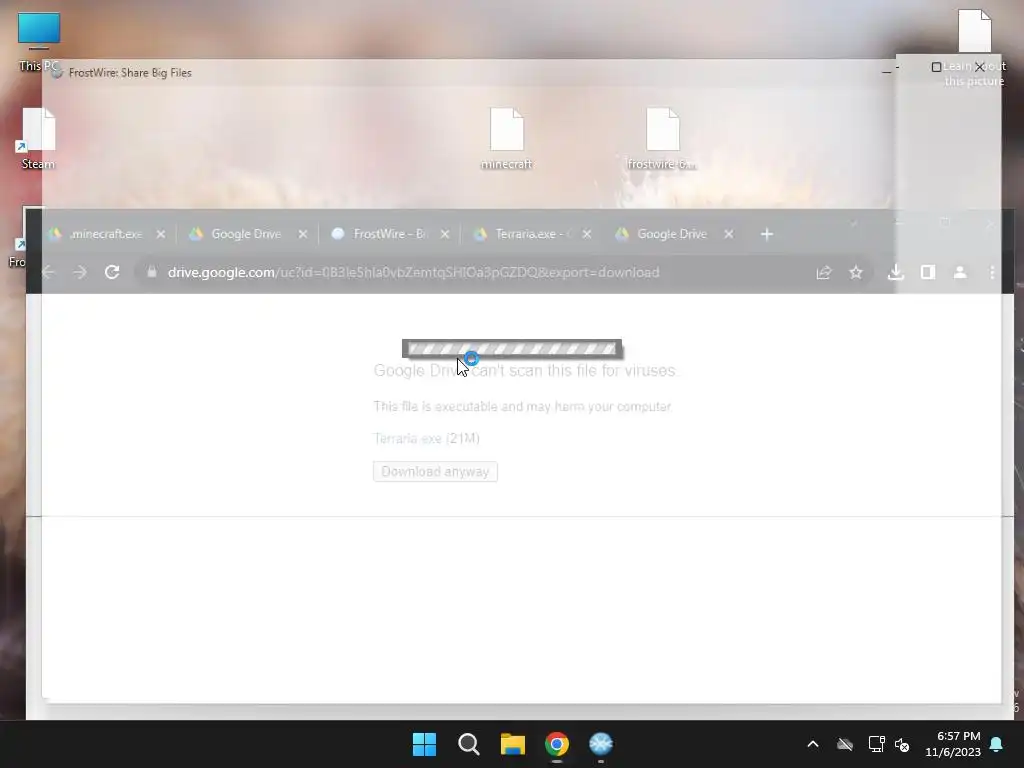Open network status tray icon
Viewport: 1024px width, 768px height.
click(x=876, y=744)
